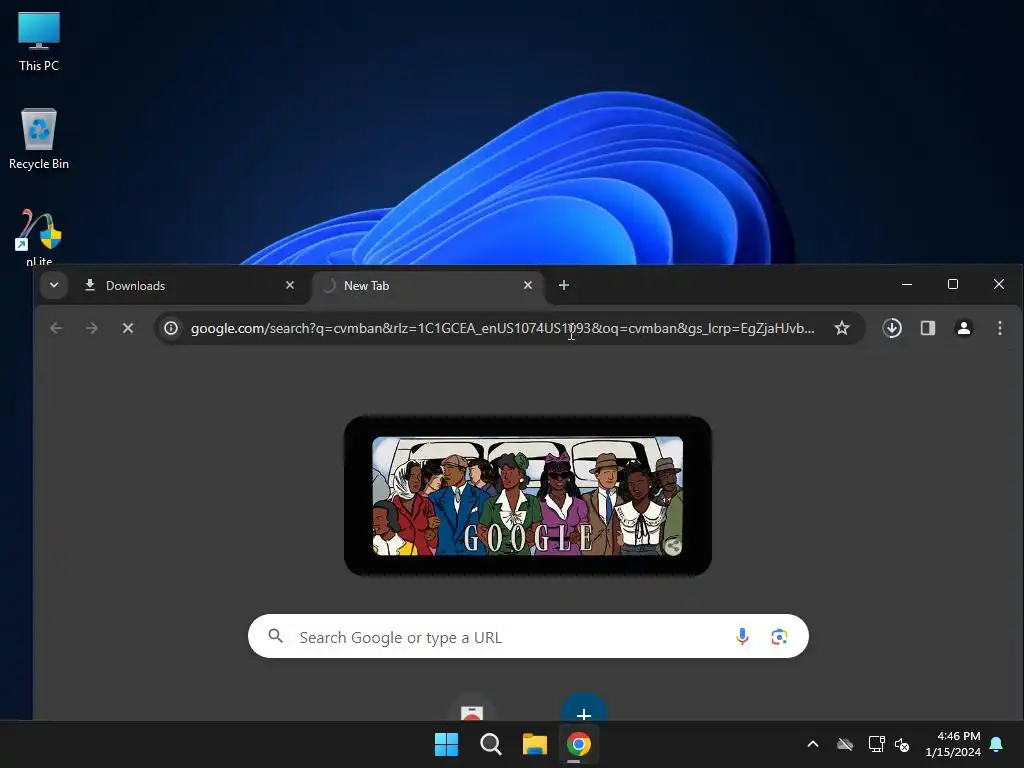Select the nLite desktop shortcut
The image size is (1024, 768).
(x=39, y=236)
